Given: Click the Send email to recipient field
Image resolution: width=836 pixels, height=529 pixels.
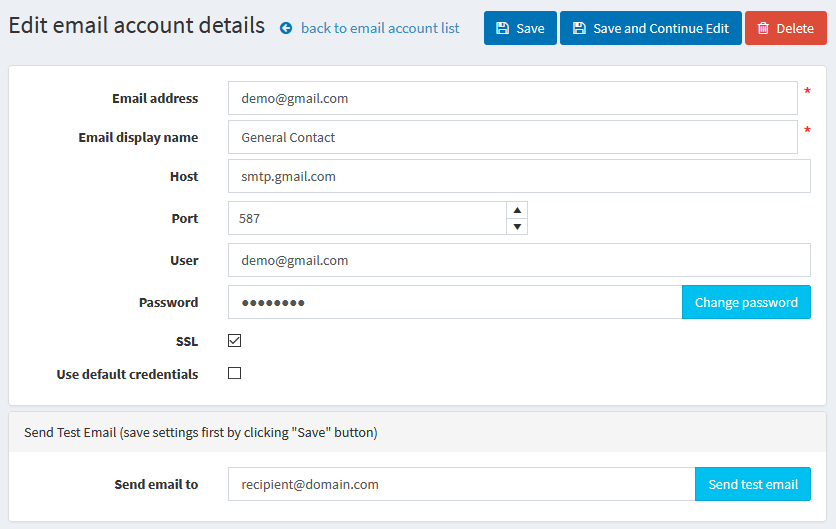Looking at the screenshot, I should pos(460,484).
